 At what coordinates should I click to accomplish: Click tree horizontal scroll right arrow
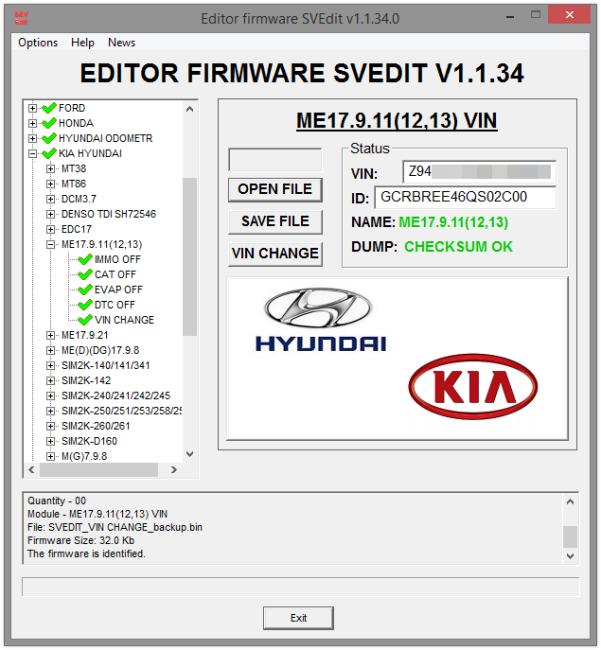click(x=174, y=470)
